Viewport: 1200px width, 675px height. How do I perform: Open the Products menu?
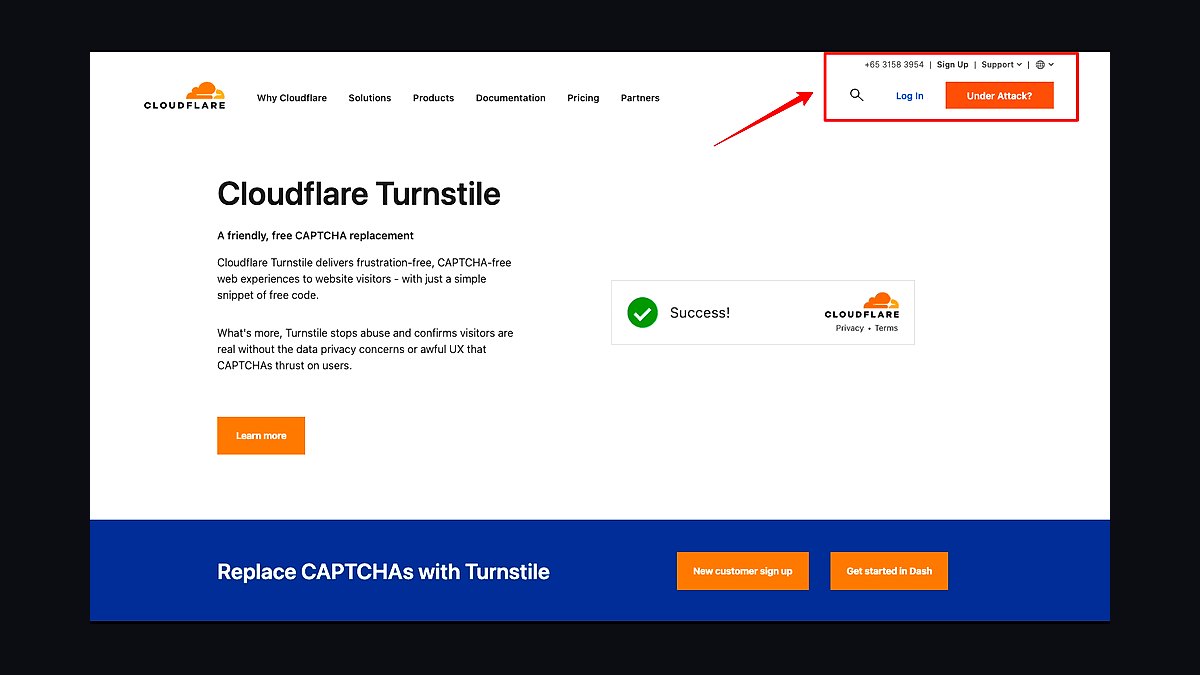pyautogui.click(x=433, y=98)
